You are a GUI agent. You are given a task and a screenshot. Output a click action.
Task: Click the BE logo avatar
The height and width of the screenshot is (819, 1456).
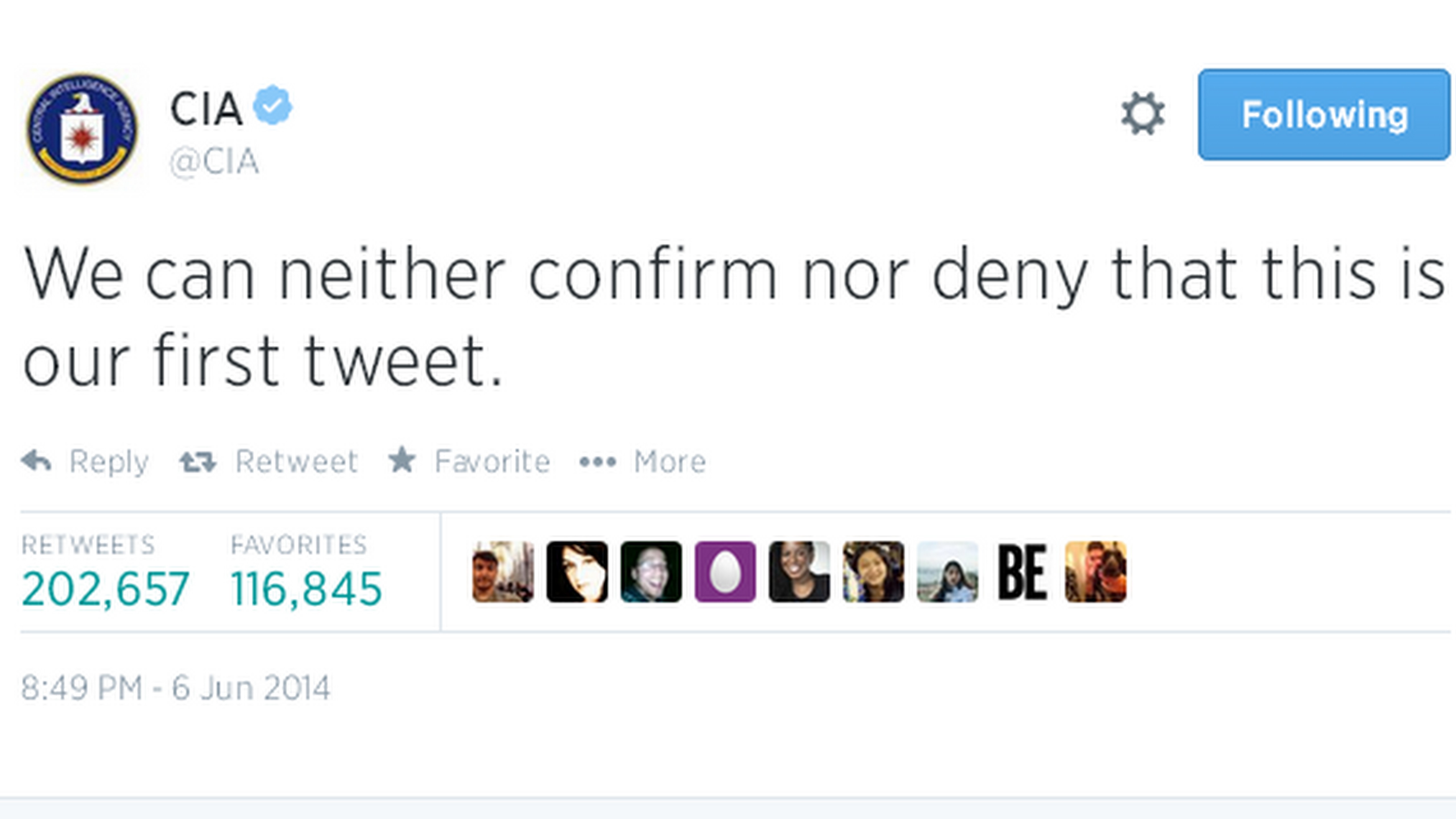pos(1022,571)
